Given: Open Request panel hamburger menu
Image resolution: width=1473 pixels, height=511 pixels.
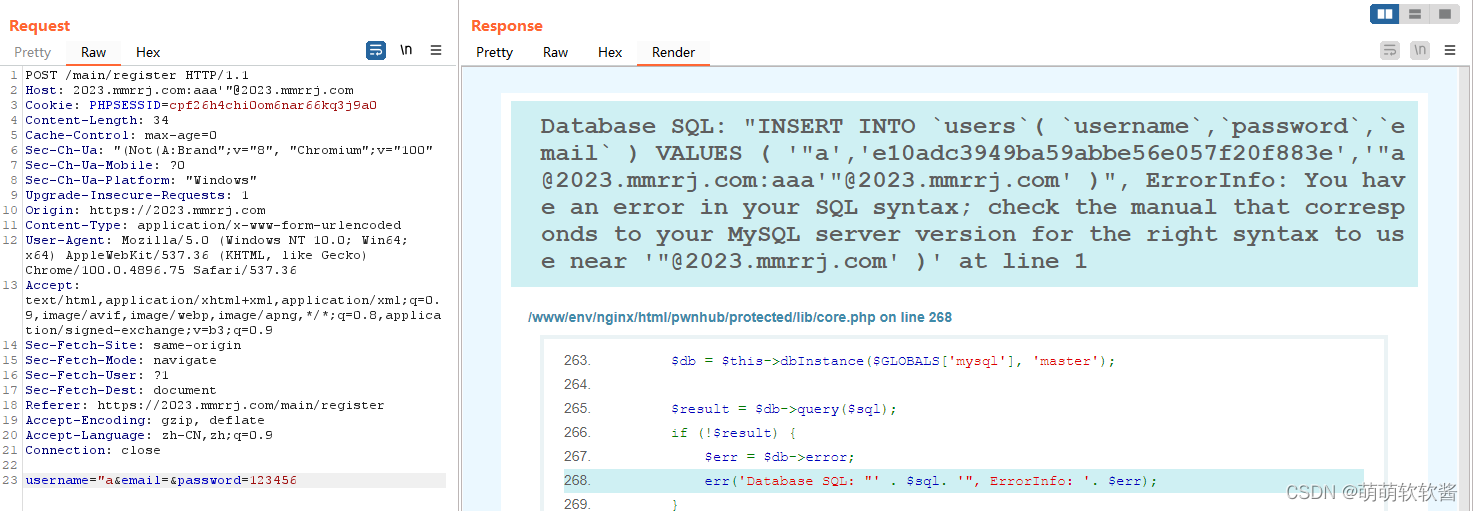Looking at the screenshot, I should 436,50.
